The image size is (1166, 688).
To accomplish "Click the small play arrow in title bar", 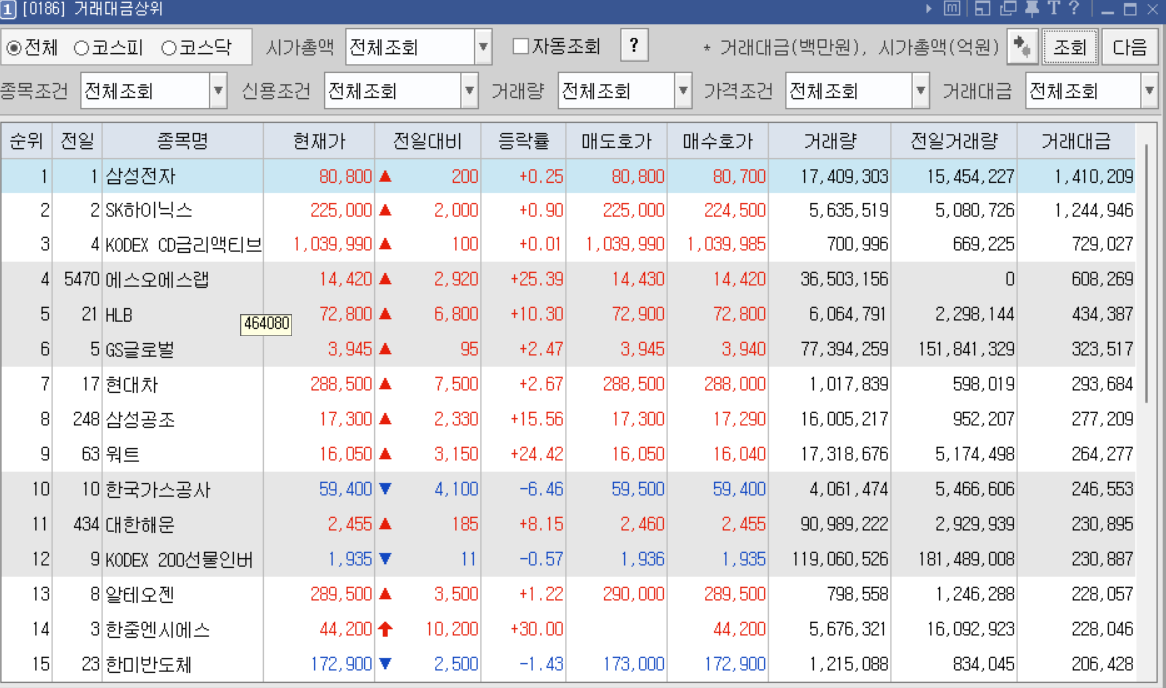I will (x=929, y=9).
